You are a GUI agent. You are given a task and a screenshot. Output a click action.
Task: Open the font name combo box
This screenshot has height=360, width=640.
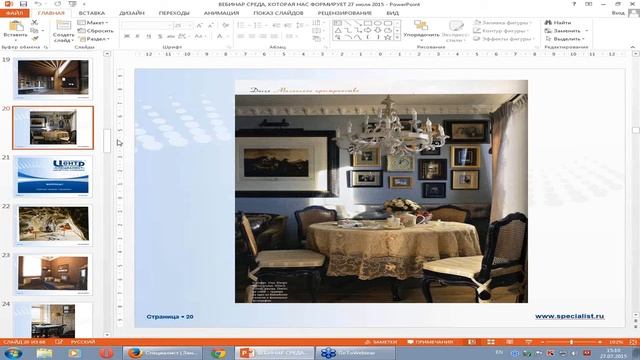pos(147,25)
